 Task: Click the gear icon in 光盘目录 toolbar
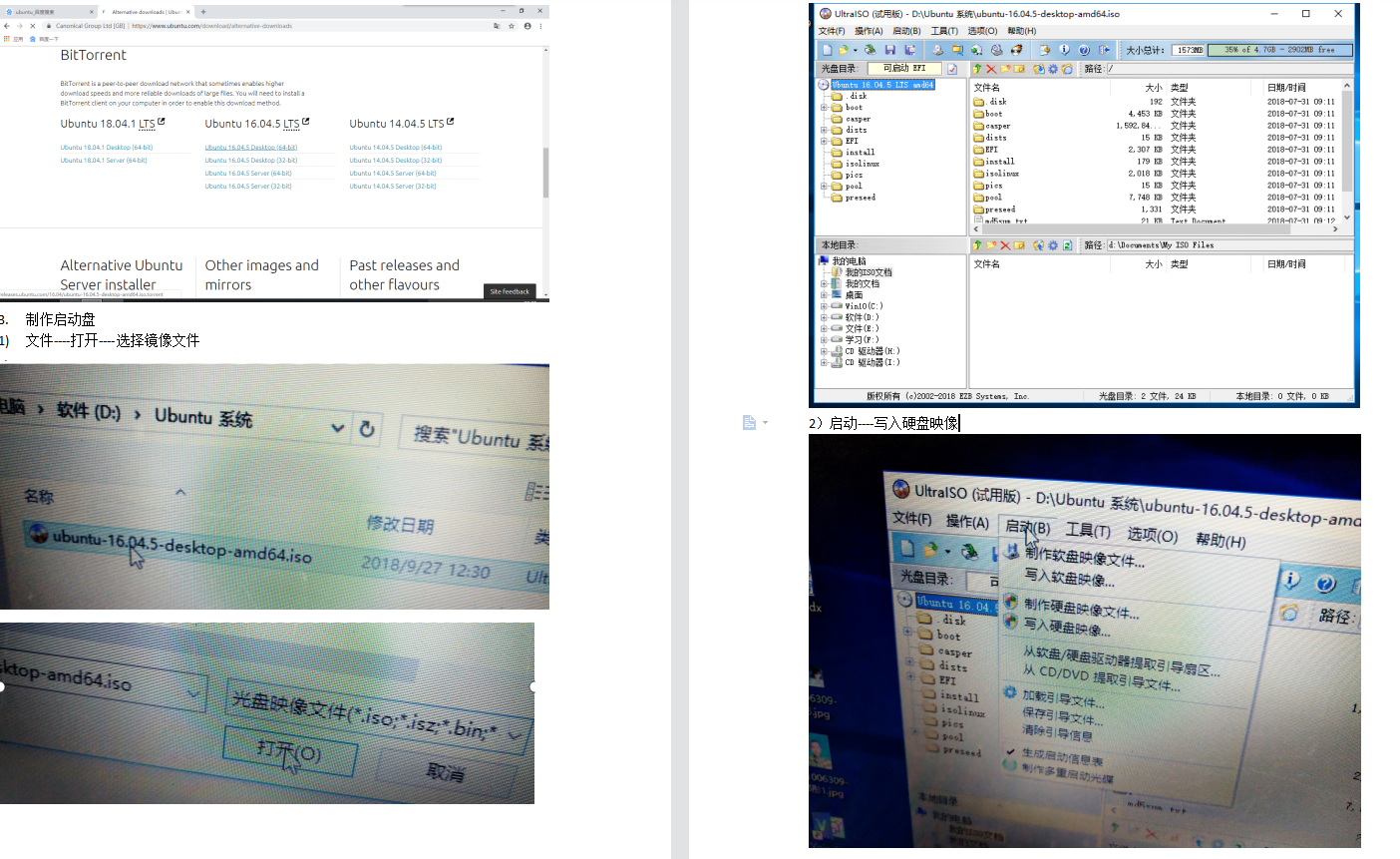coord(1053,69)
